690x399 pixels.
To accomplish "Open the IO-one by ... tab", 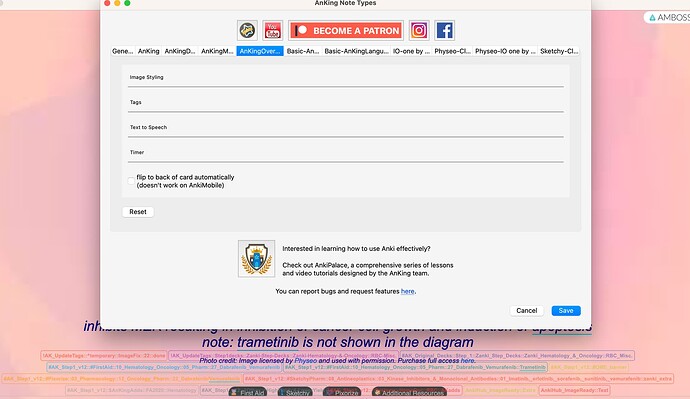I will click(411, 51).
